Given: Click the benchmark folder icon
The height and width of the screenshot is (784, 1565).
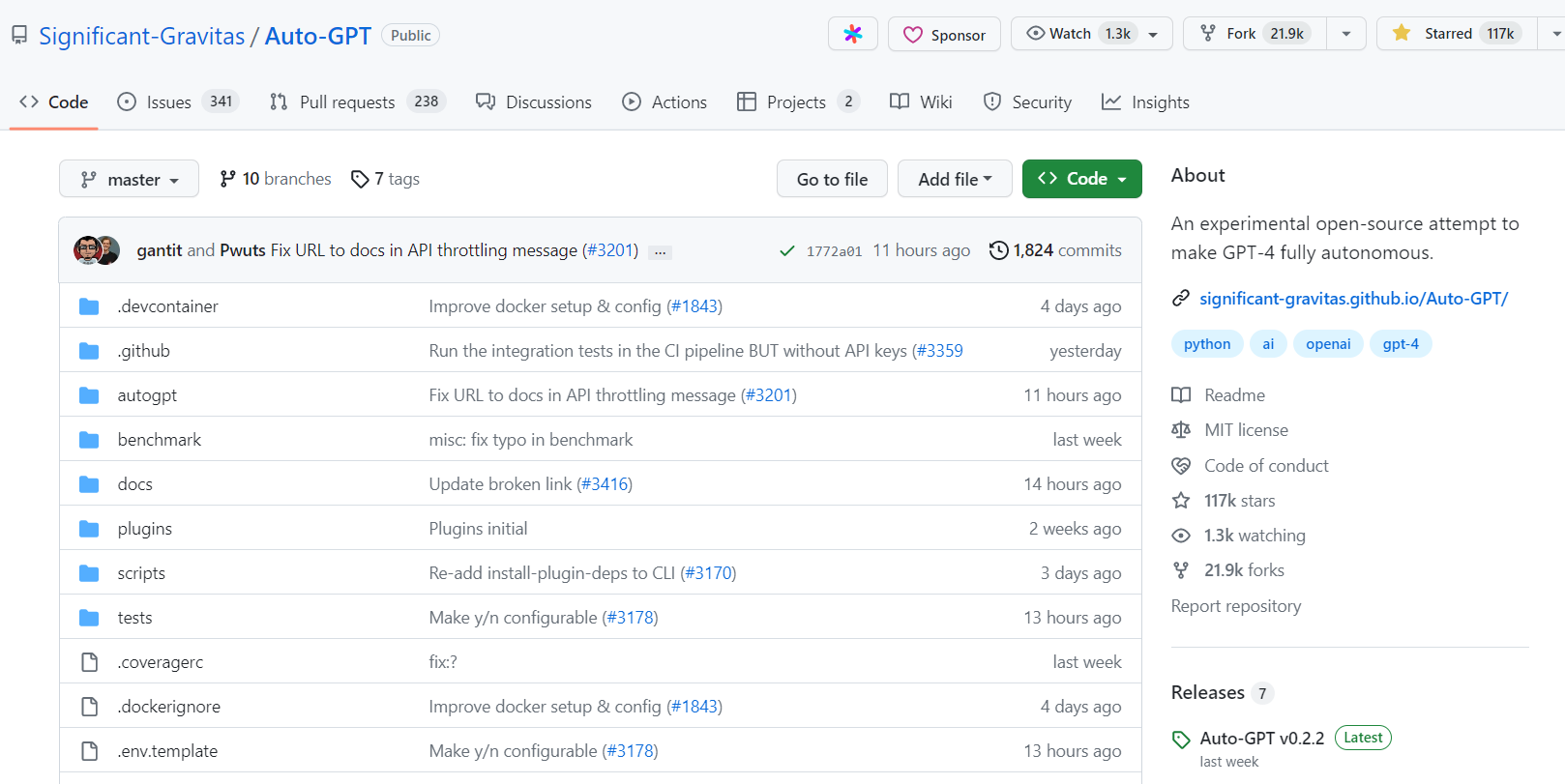Looking at the screenshot, I should (89, 440).
